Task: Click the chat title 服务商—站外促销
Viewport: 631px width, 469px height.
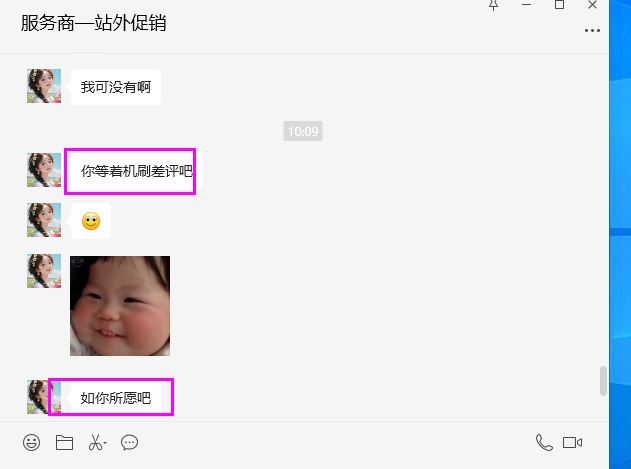Action: pyautogui.click(x=93, y=23)
